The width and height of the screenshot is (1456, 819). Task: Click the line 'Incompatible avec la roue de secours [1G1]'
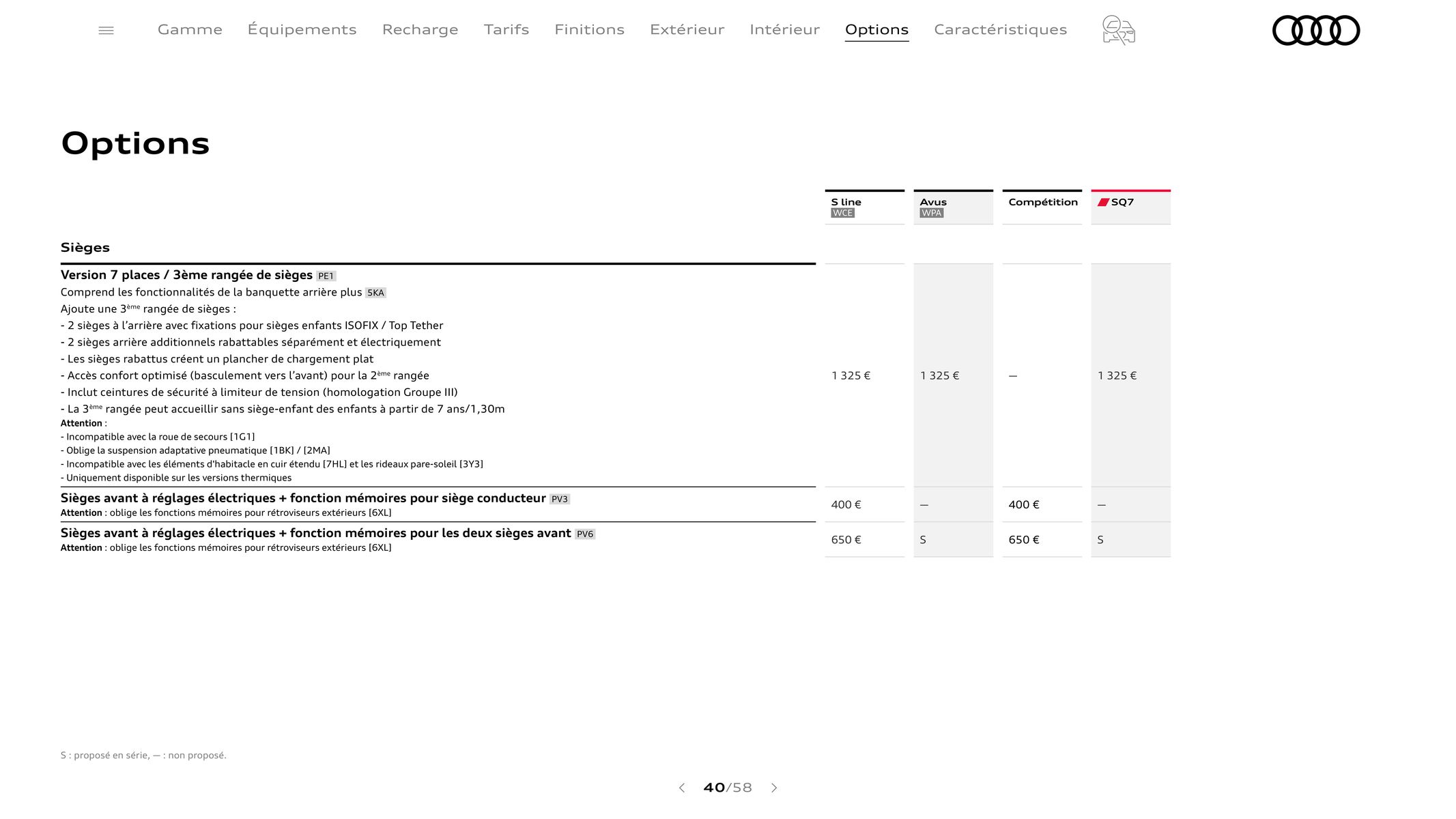[x=158, y=437]
